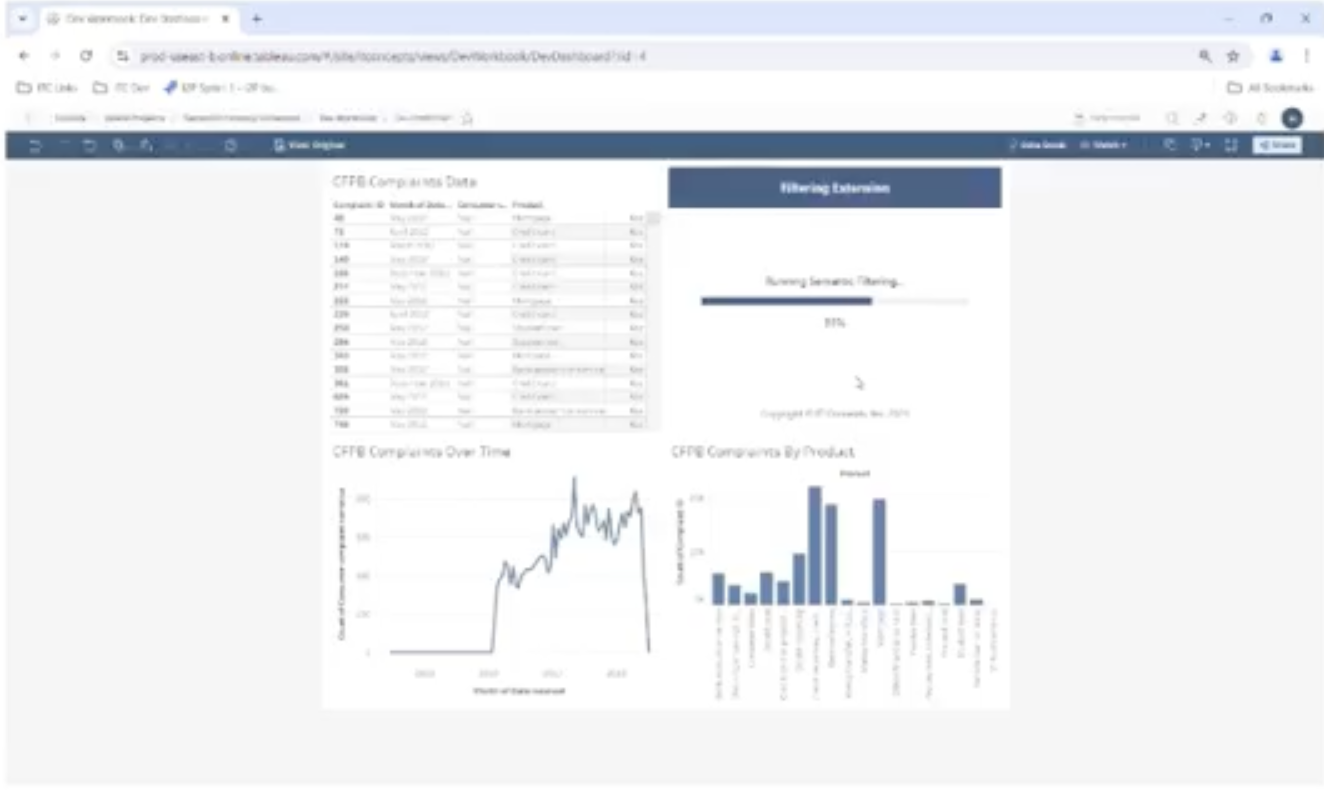The image size is (1324, 792).
Task: Click the Product column header
Action: (x=527, y=204)
